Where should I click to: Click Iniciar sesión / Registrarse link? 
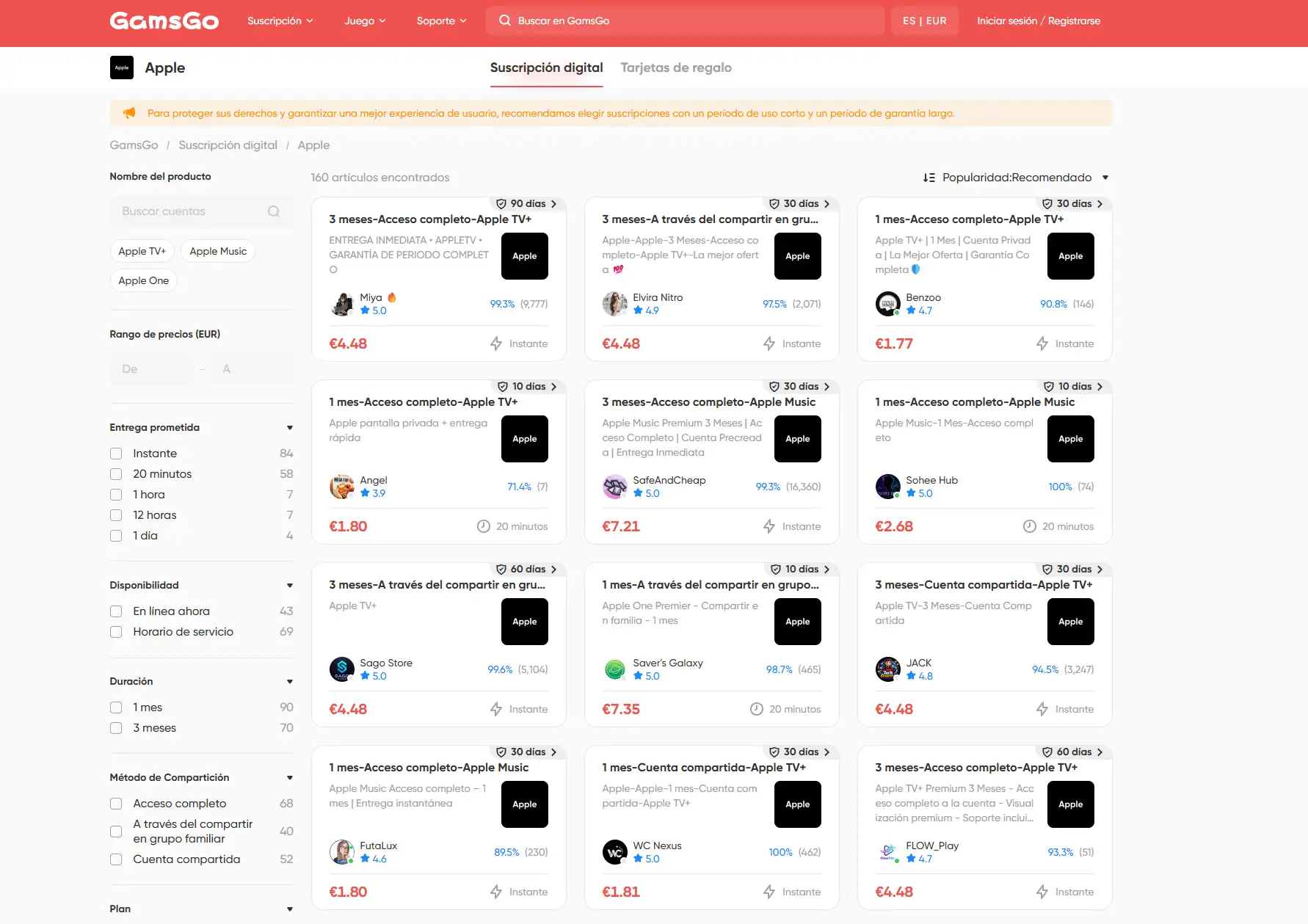click(x=1039, y=21)
